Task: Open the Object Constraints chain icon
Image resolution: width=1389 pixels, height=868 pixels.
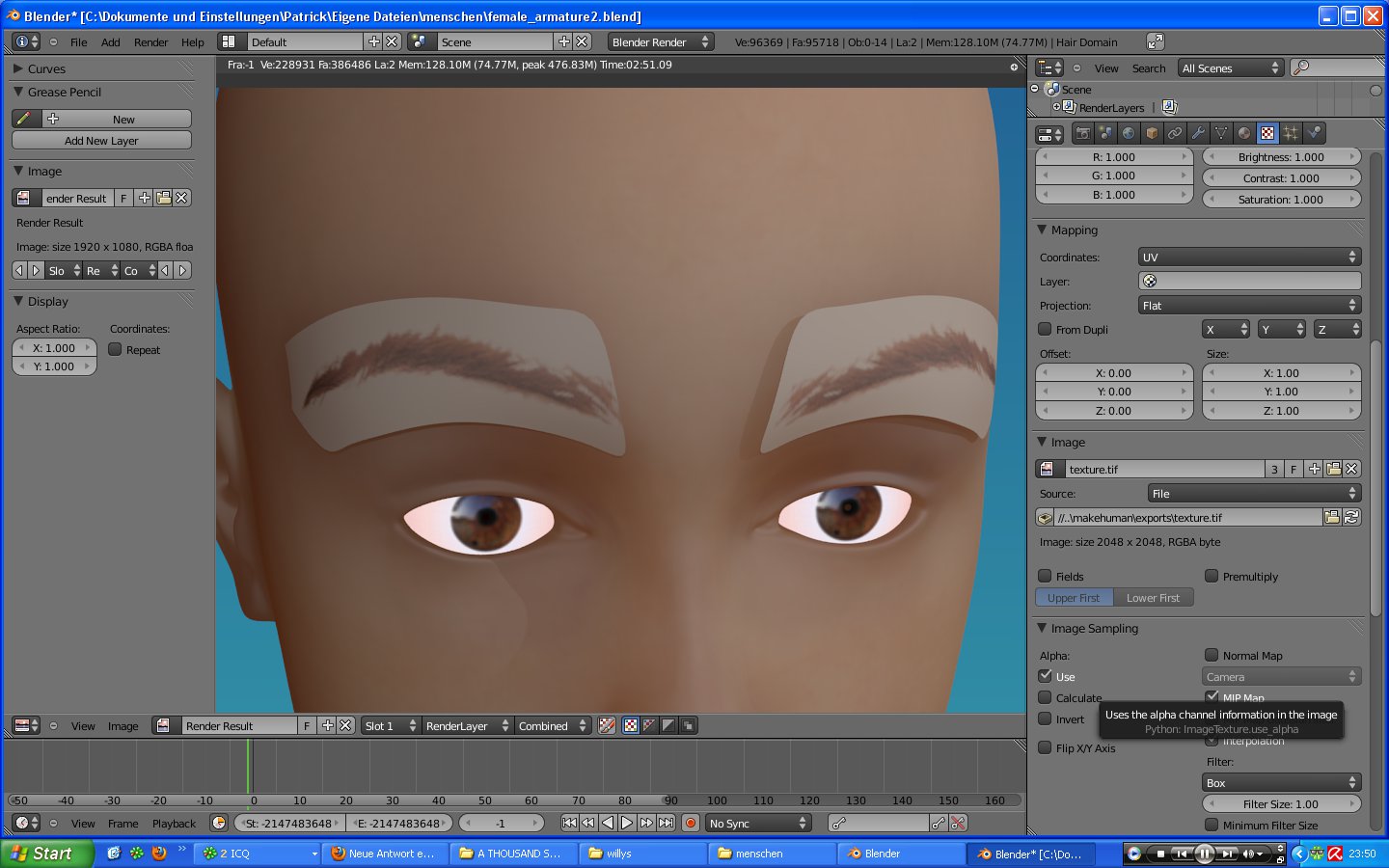Action: (x=1175, y=133)
